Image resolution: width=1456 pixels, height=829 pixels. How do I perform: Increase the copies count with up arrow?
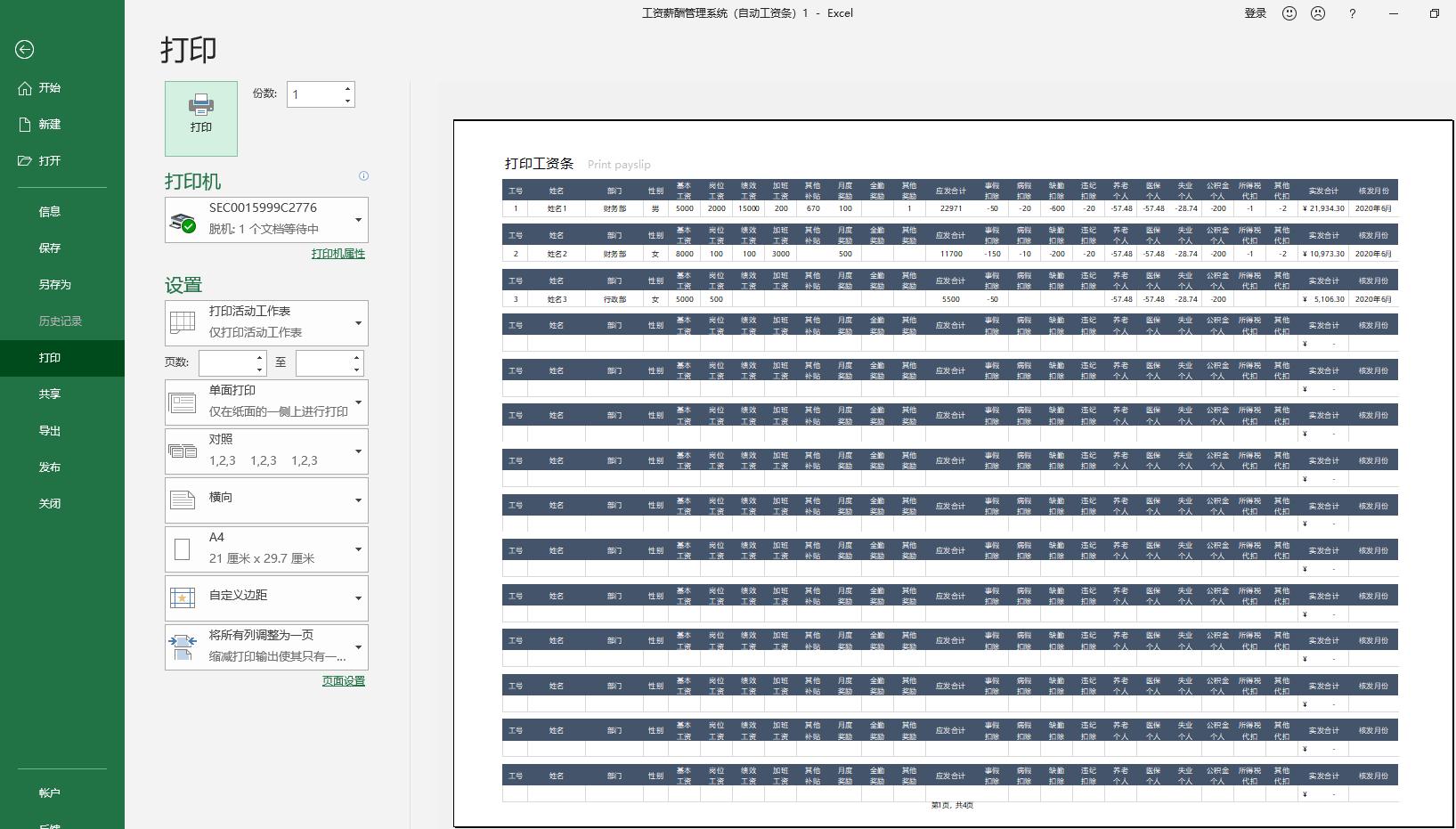pyautogui.click(x=347, y=89)
